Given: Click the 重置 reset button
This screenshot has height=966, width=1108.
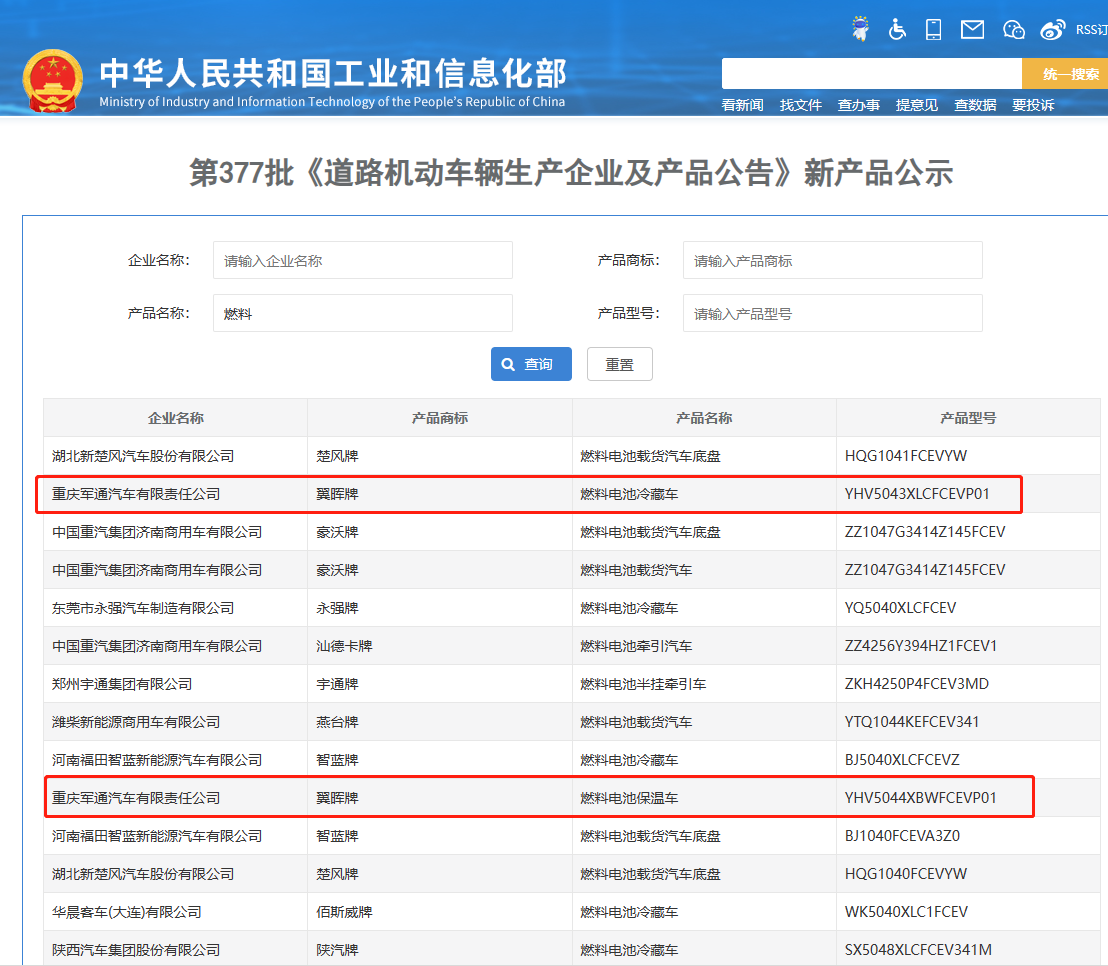Looking at the screenshot, I should click(x=620, y=364).
